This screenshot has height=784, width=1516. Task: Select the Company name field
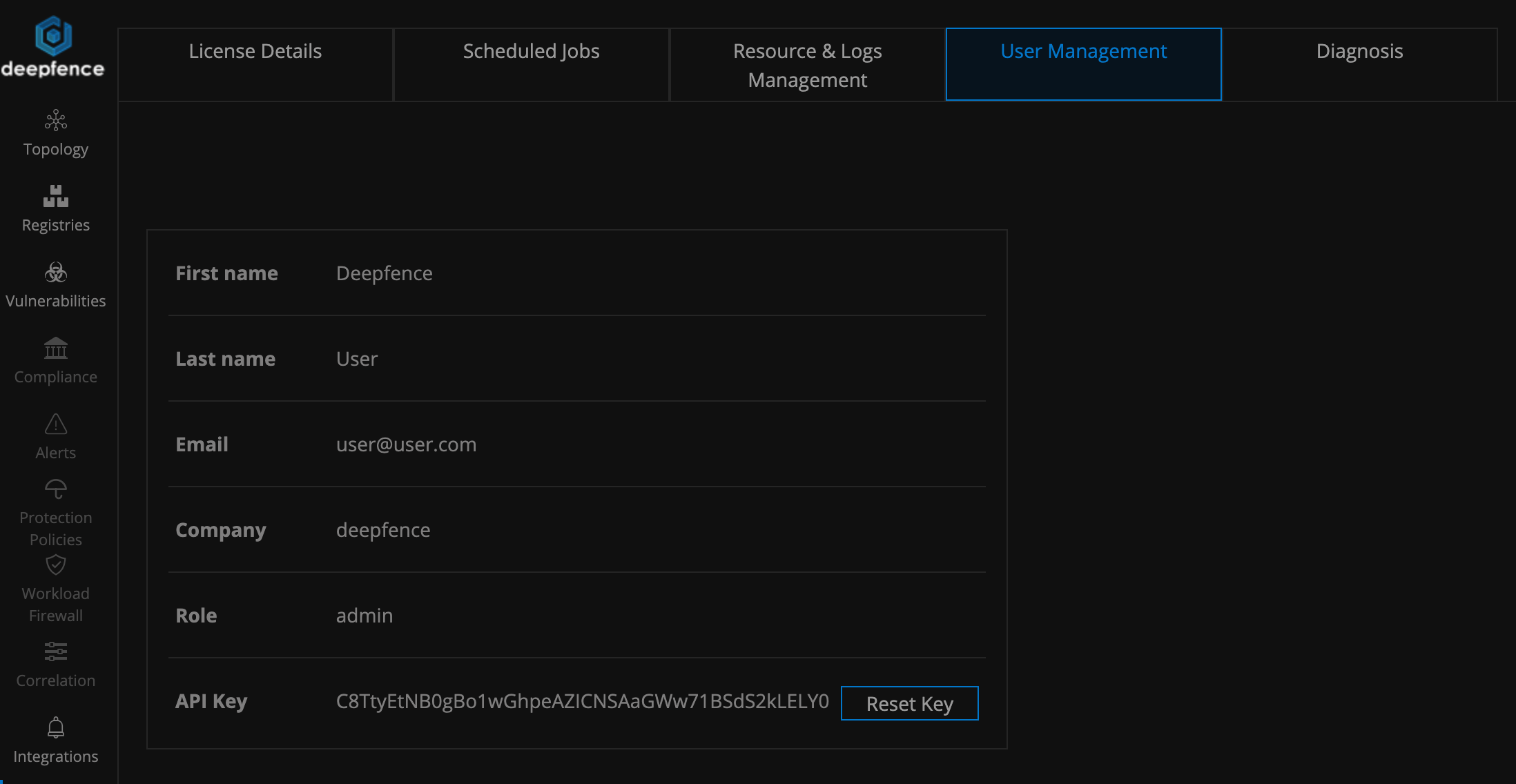tap(383, 530)
